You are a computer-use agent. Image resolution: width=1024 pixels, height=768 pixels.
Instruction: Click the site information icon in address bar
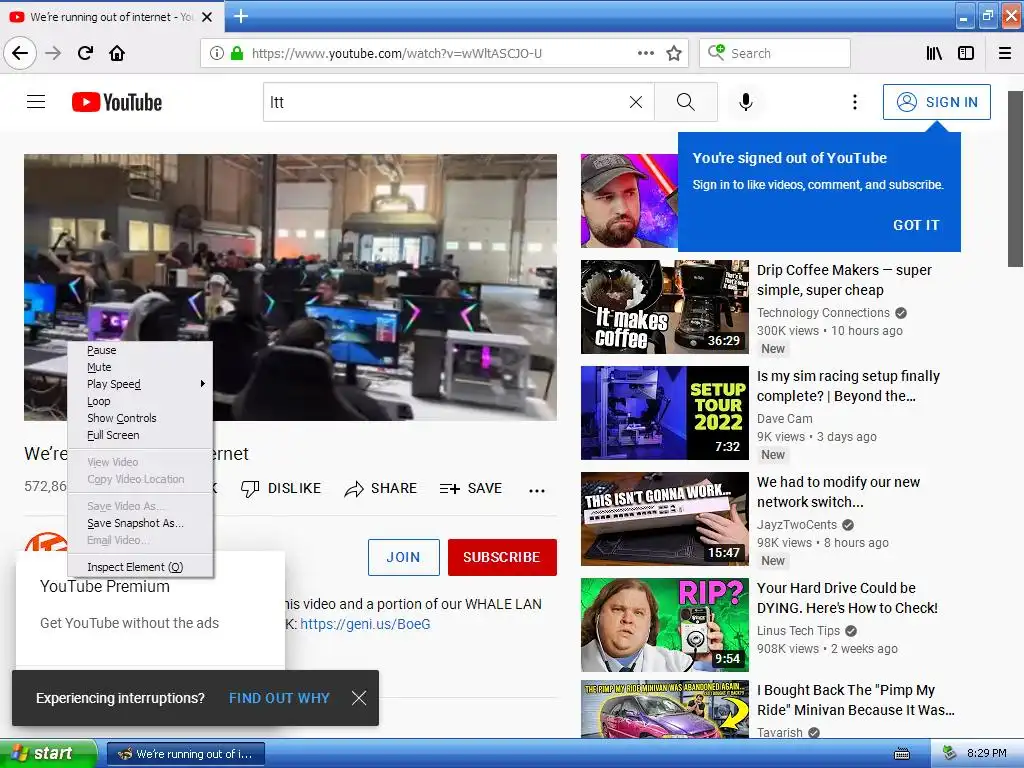coord(216,53)
